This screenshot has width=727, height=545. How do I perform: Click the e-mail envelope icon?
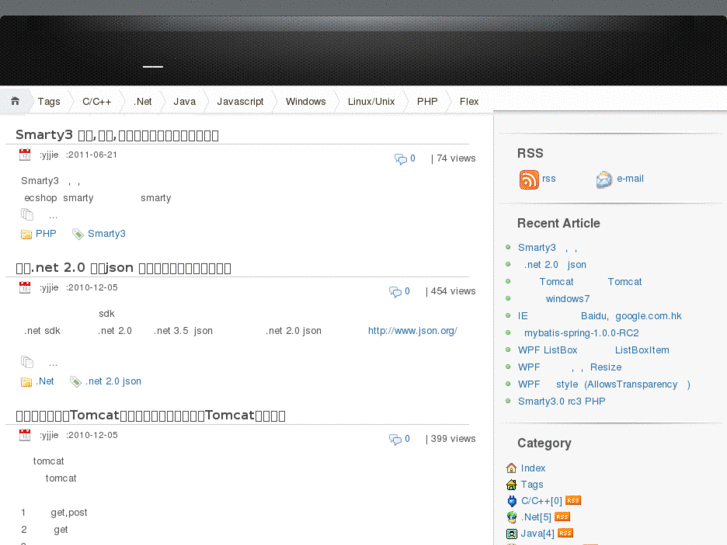pyautogui.click(x=604, y=180)
